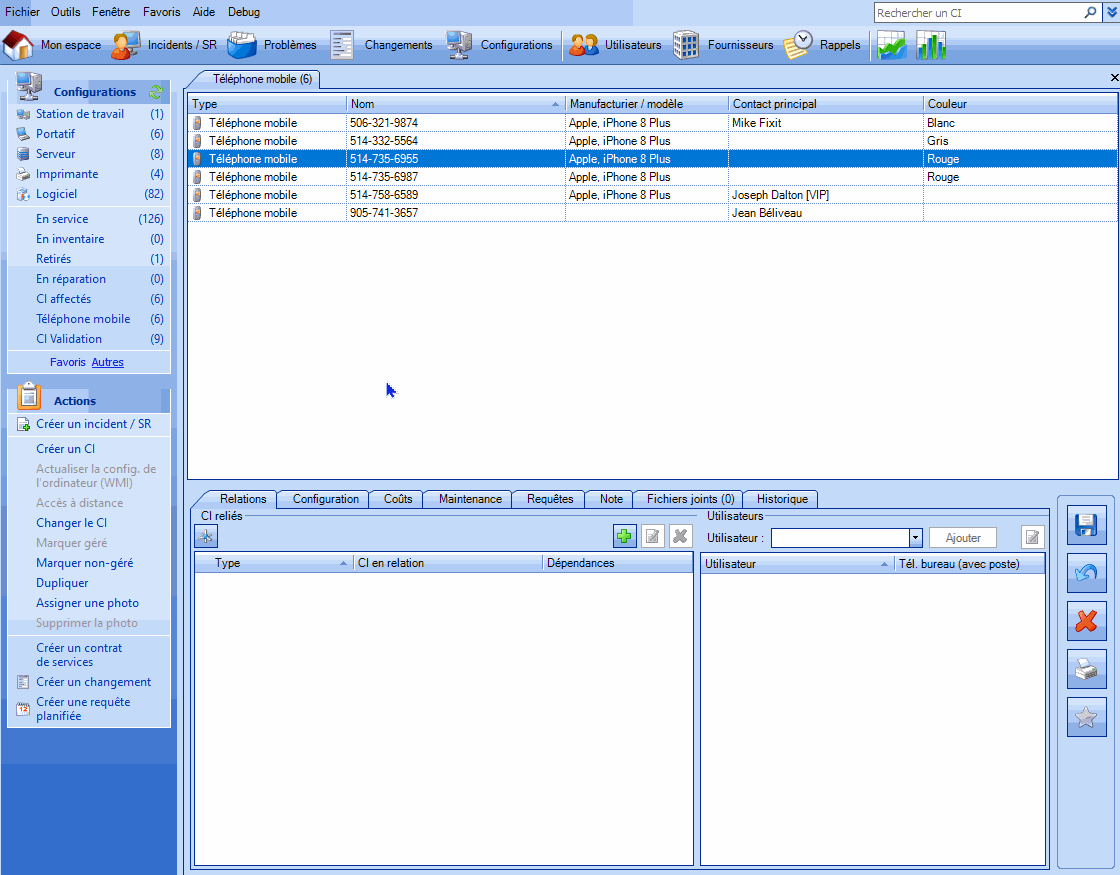
Task: Click the blue undo arrow icon
Action: [1086, 573]
